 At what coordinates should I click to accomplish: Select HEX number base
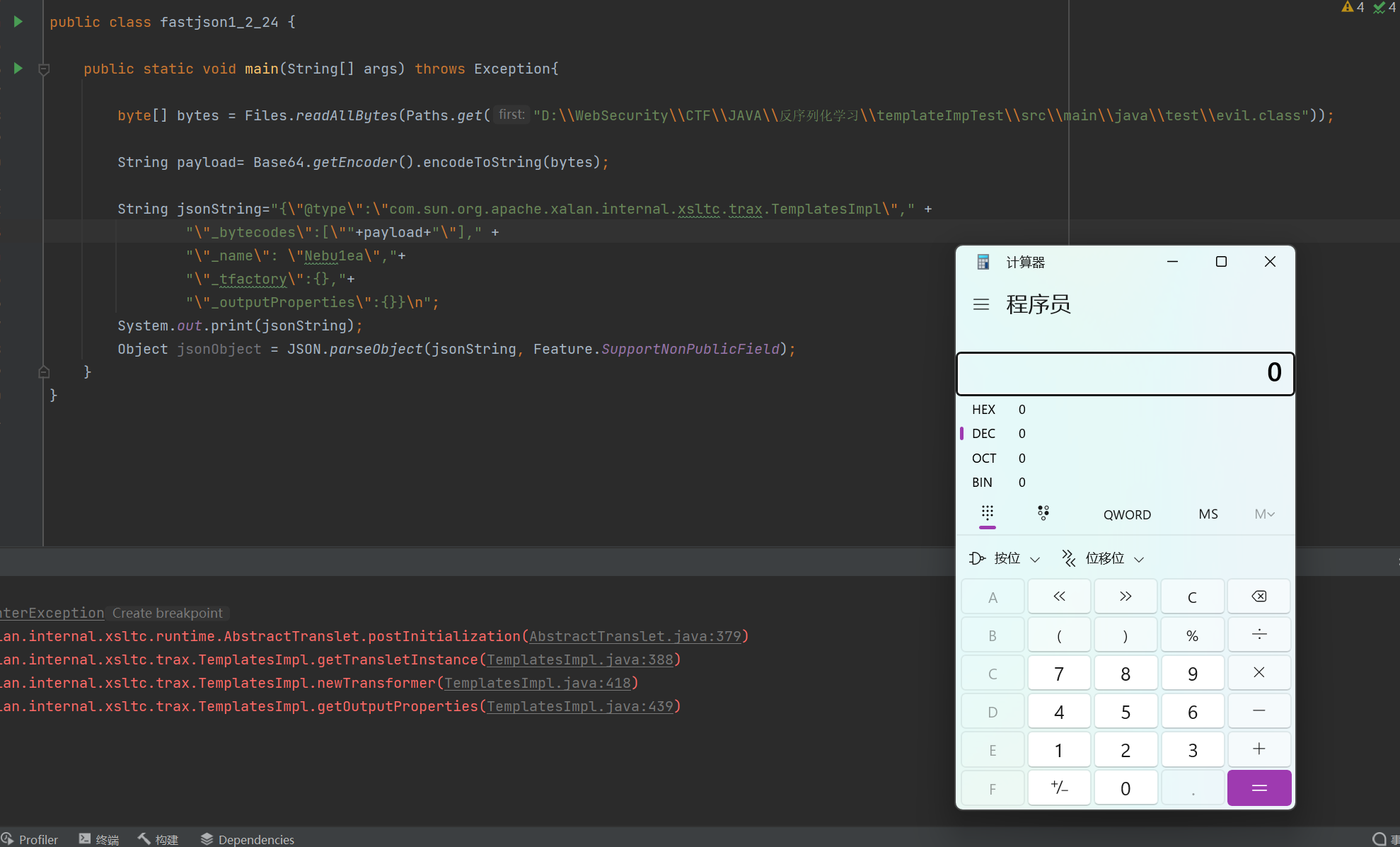click(983, 410)
